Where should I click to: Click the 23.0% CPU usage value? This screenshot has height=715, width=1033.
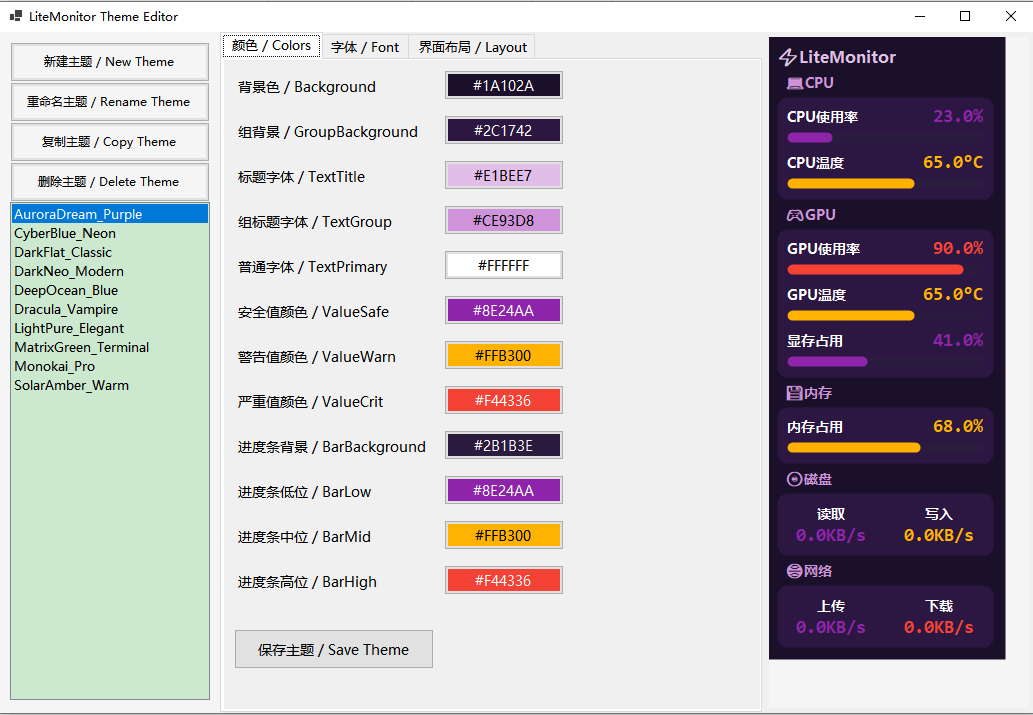pos(958,117)
